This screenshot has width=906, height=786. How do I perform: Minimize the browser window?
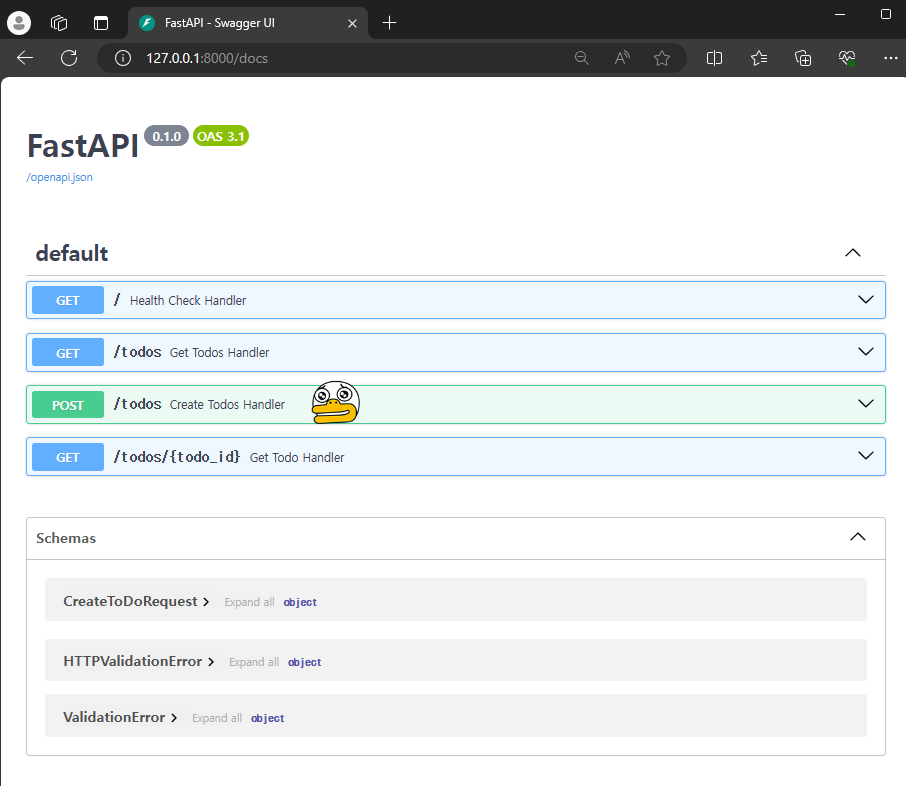[x=840, y=14]
